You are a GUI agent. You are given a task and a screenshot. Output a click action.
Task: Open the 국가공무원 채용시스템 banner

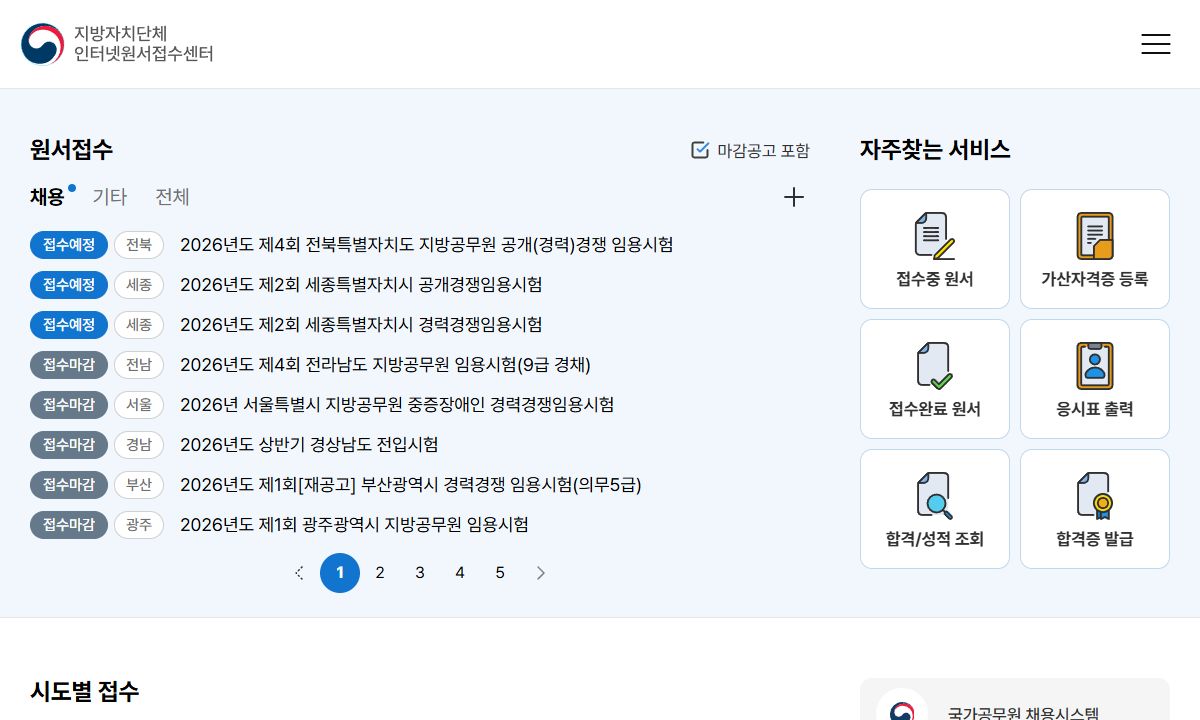click(1015, 700)
